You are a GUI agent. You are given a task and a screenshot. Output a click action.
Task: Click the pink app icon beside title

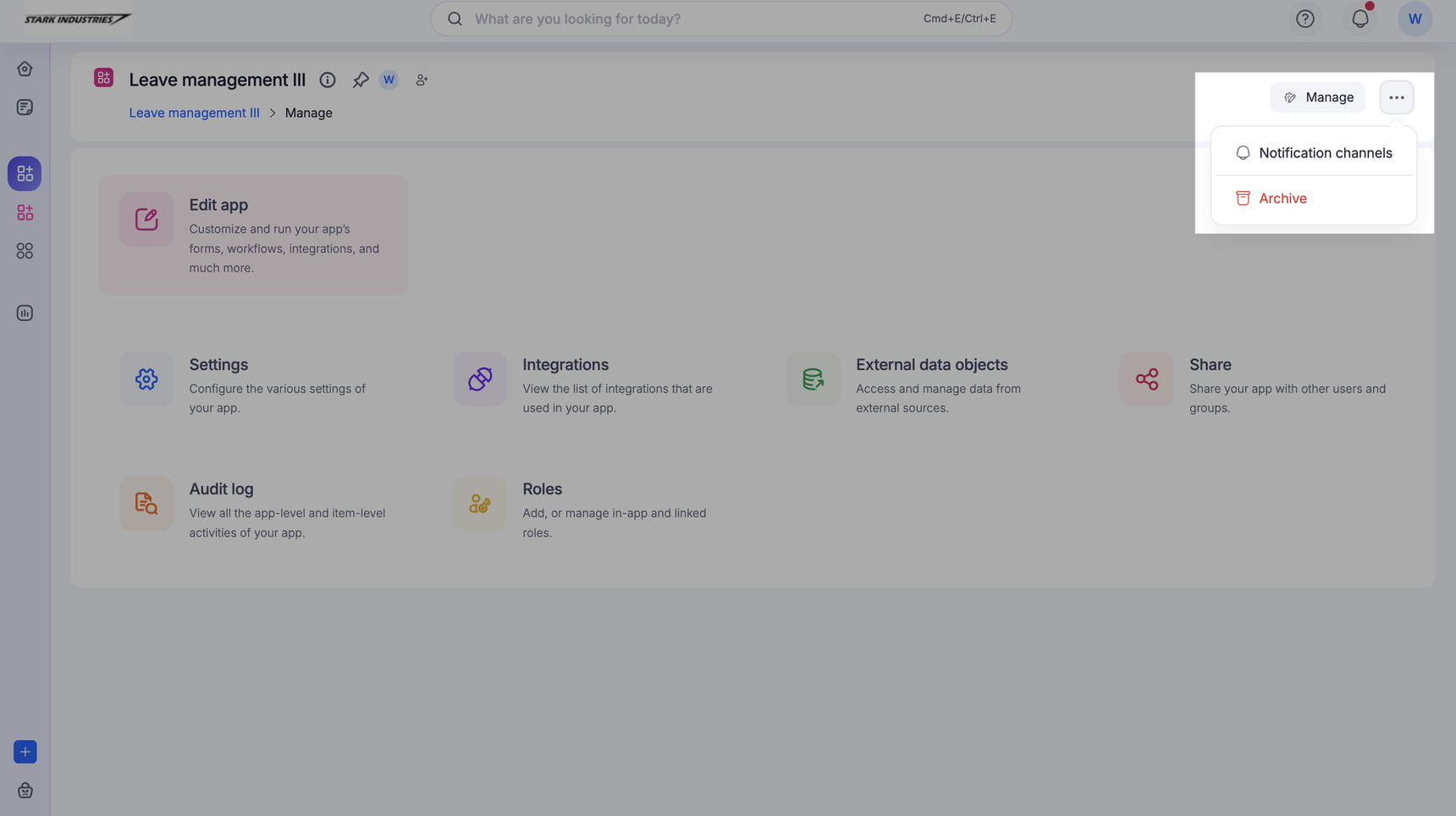point(103,78)
